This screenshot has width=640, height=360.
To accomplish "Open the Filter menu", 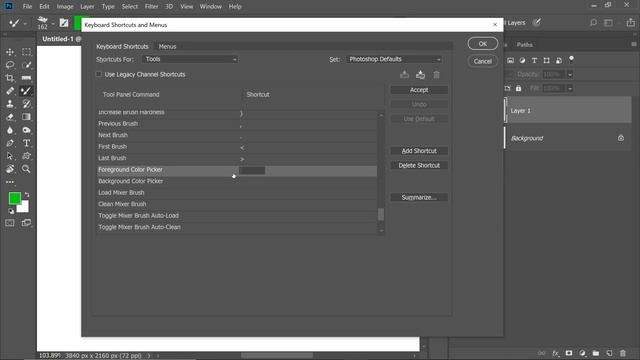I will pos(151,7).
